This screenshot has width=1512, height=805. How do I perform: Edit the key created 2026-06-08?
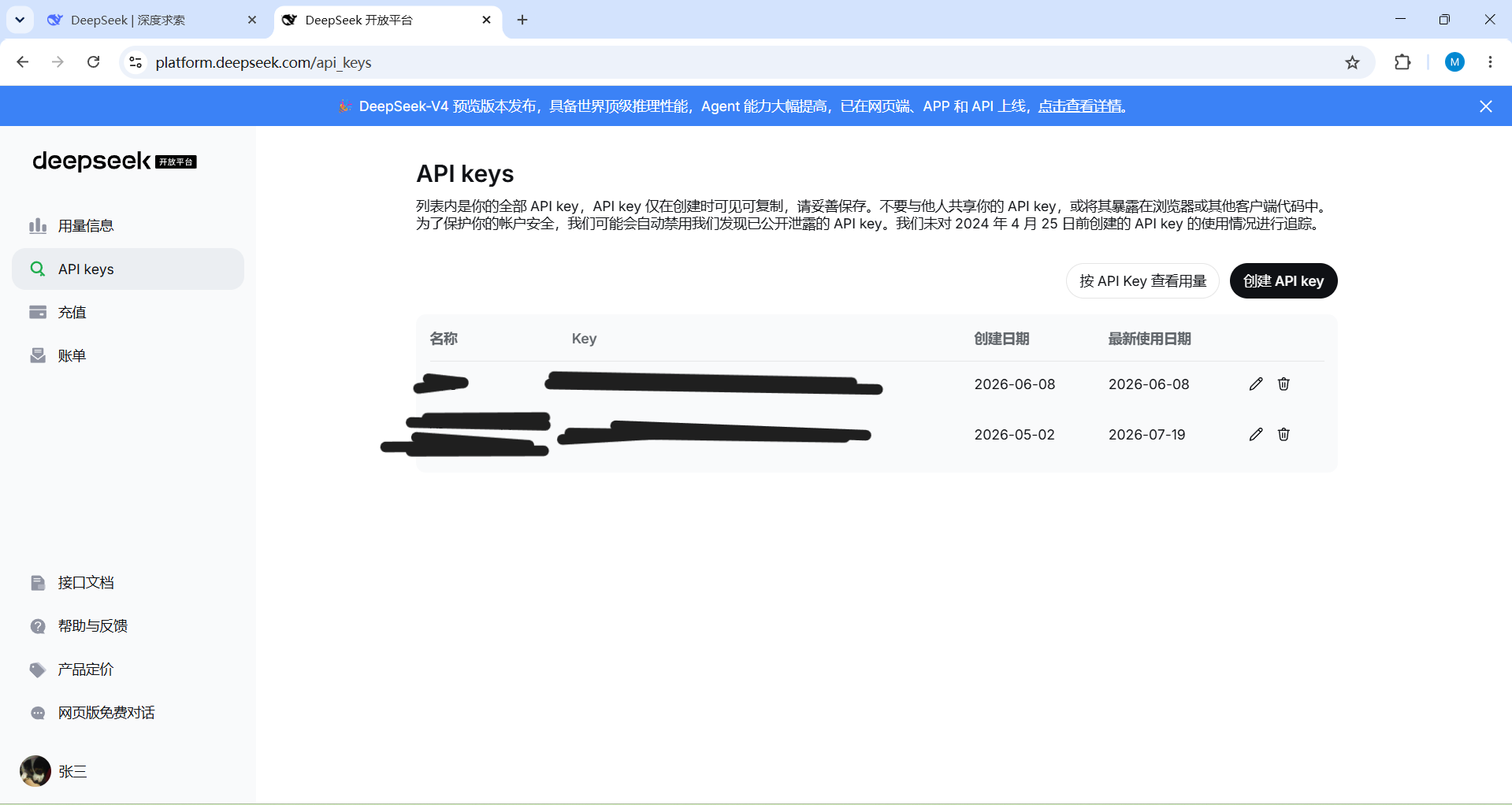(1256, 384)
